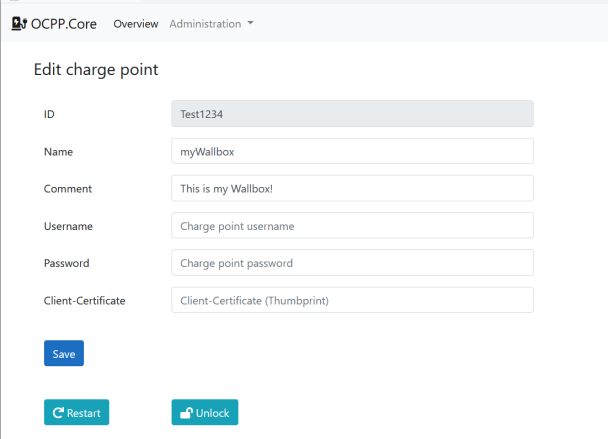This screenshot has width=608, height=439.
Task: Select the Charge point username input
Action: pos(352,226)
